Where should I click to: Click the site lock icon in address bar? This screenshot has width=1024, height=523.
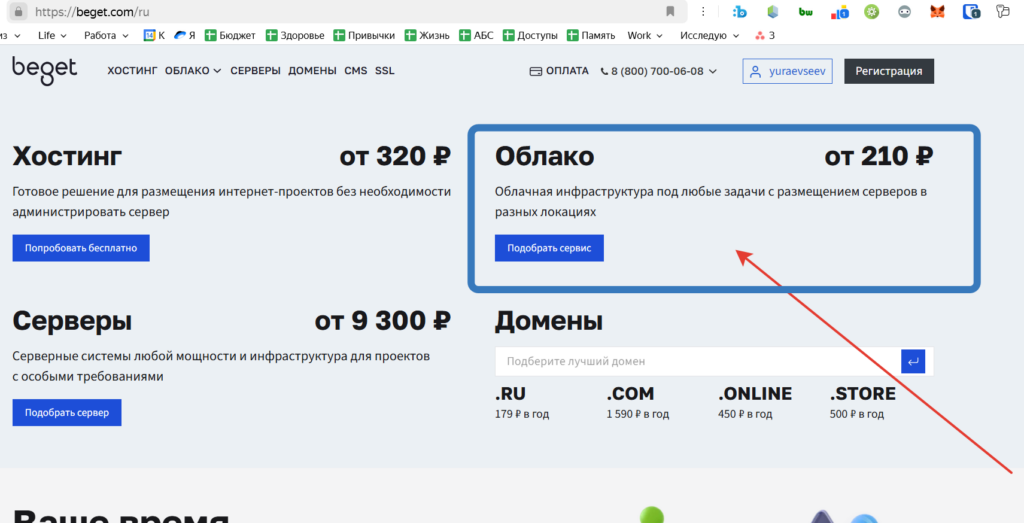pos(18,12)
